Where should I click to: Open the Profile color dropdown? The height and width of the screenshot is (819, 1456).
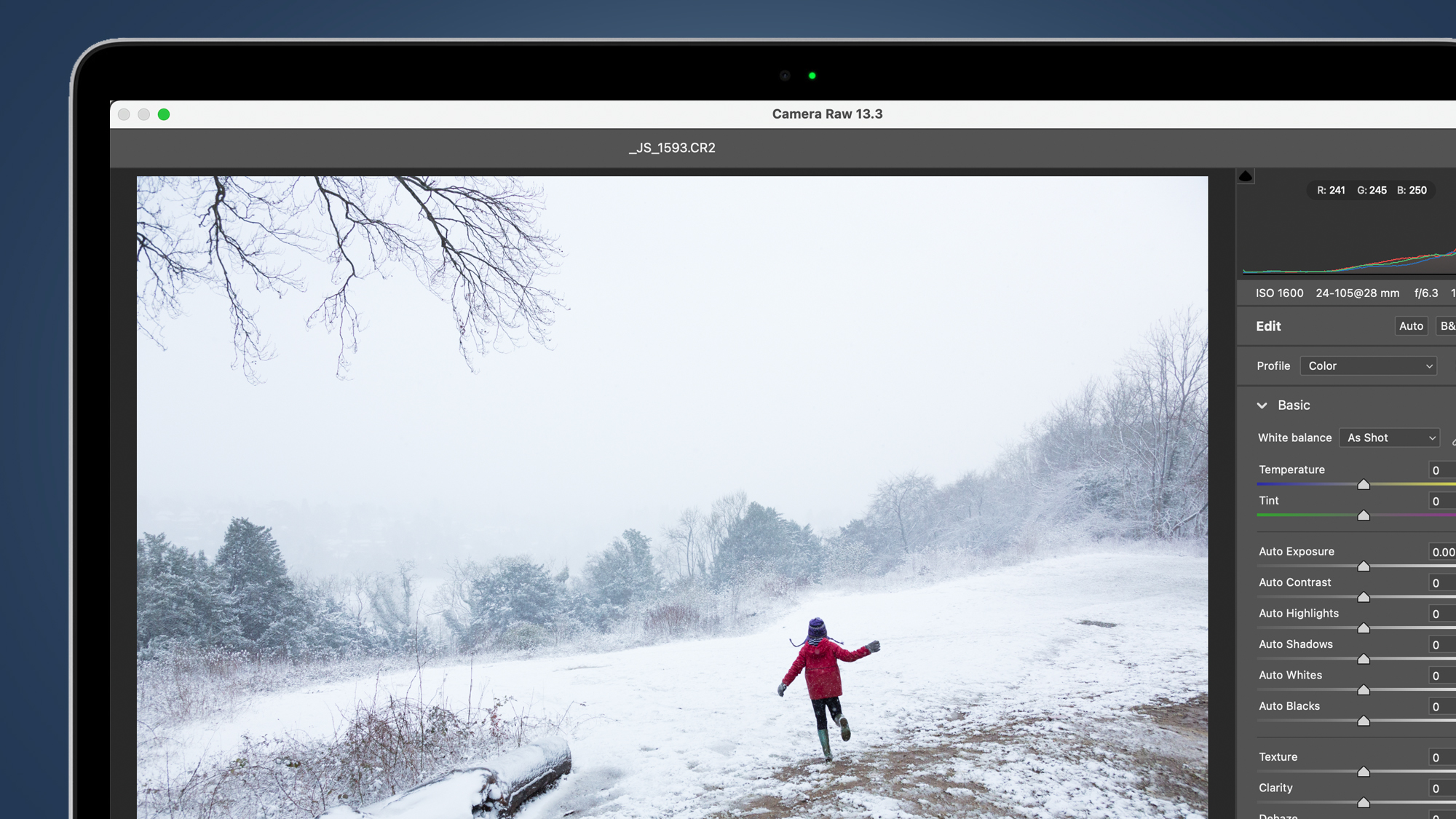(1370, 365)
